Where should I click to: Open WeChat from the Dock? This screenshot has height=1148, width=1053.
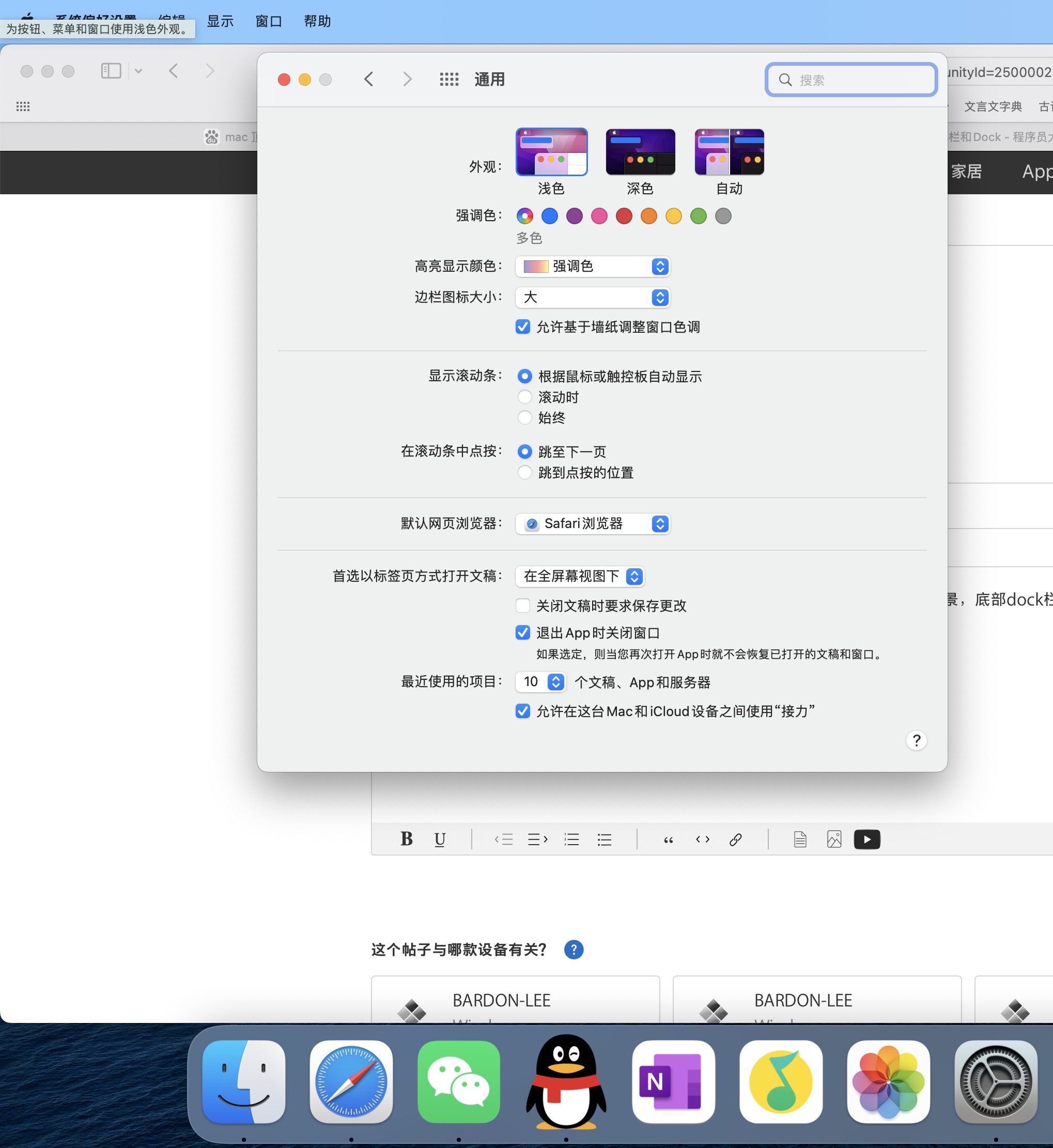click(459, 1081)
